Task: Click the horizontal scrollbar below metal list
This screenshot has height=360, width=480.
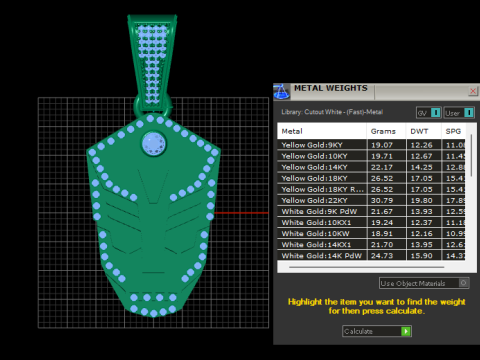Action: click(x=367, y=267)
